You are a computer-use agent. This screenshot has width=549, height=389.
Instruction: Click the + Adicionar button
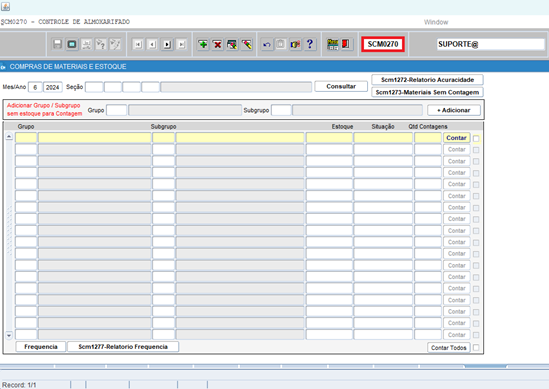point(454,110)
